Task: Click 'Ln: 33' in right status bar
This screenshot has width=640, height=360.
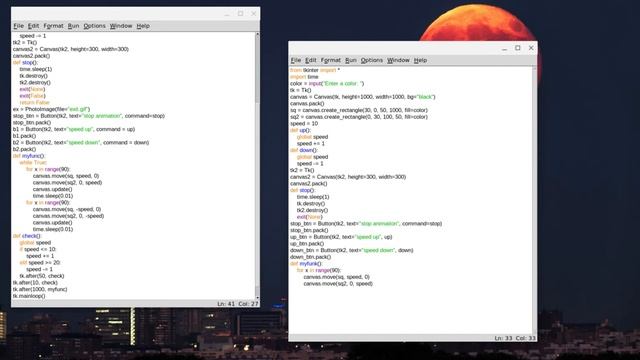Action: pos(503,338)
